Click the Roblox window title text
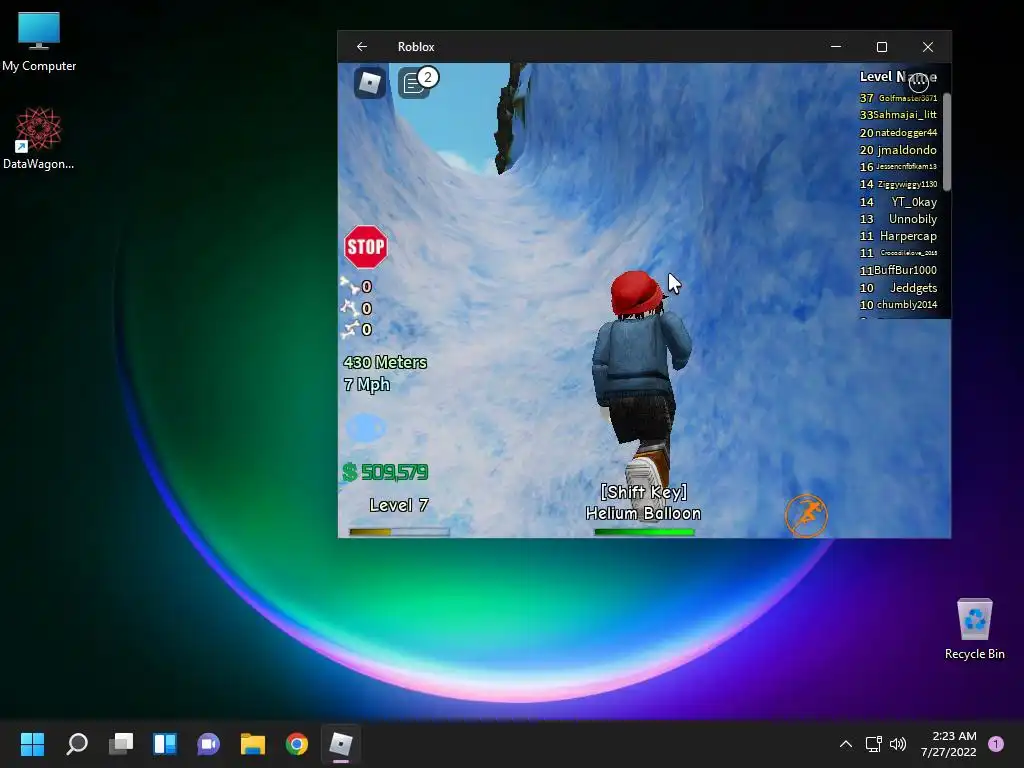1024x768 pixels. pyautogui.click(x=416, y=46)
